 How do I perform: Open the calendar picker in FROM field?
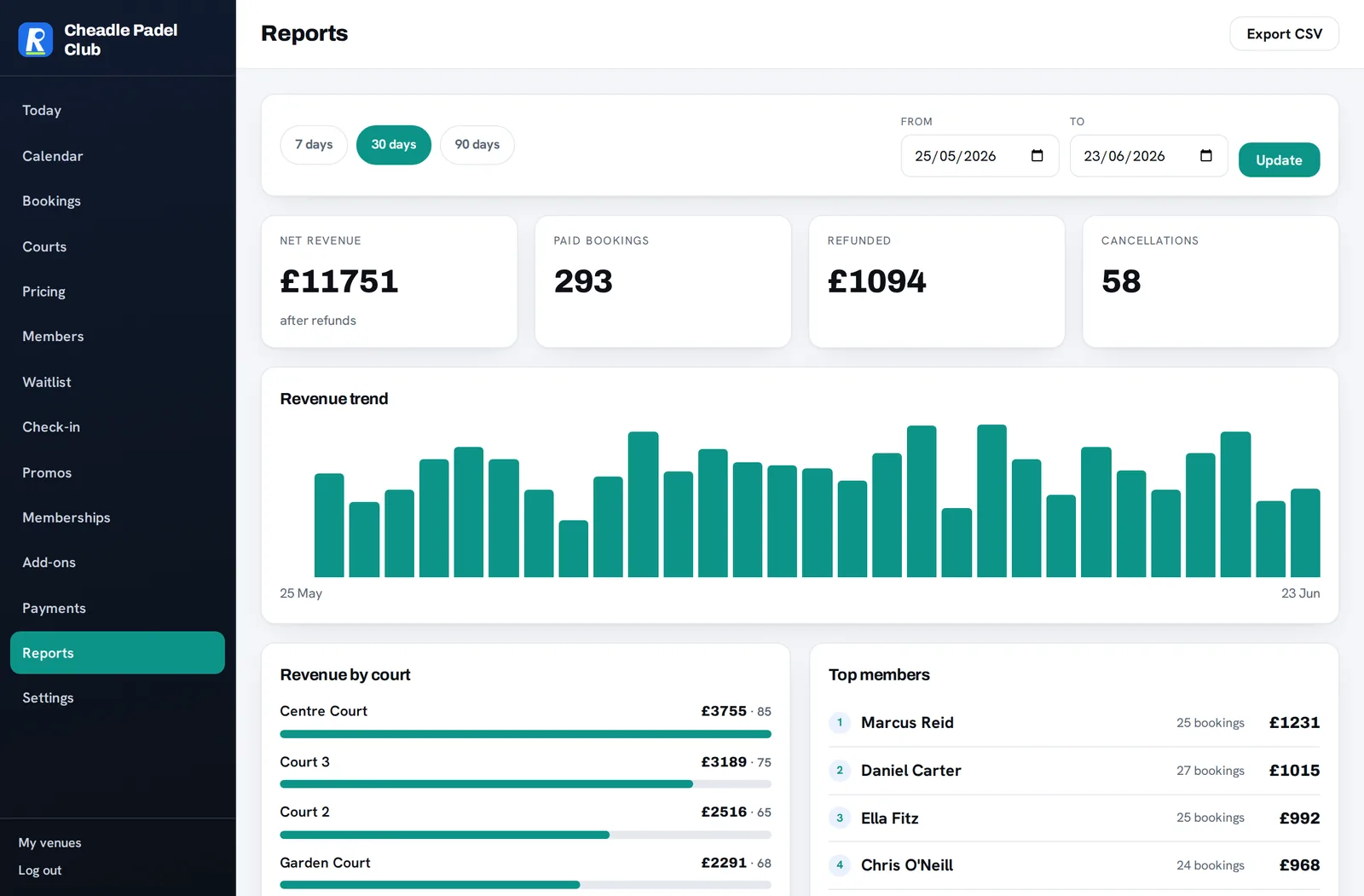pos(1037,156)
